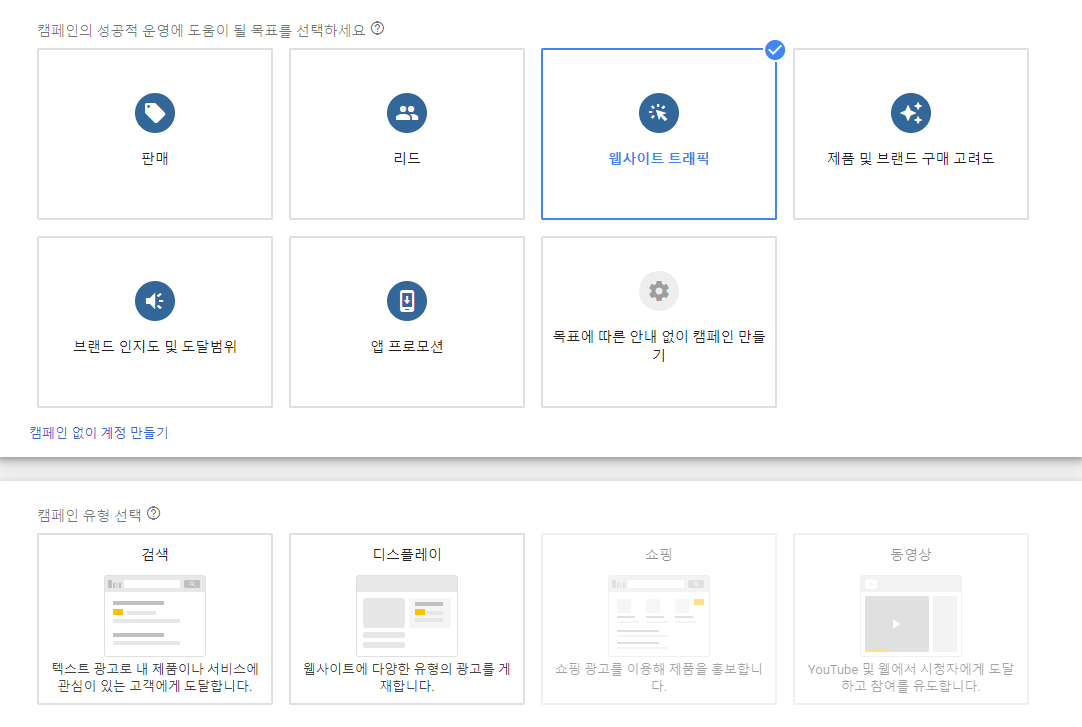Image resolution: width=1082 pixels, height=727 pixels.
Task: Click the 검색 ad preview thumbnail
Action: tap(155, 615)
